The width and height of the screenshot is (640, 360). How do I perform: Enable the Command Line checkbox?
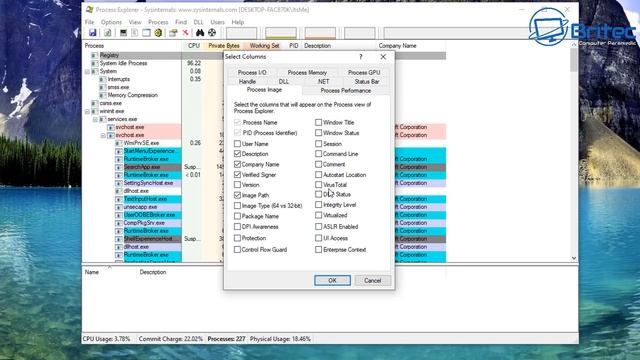[x=318, y=154]
